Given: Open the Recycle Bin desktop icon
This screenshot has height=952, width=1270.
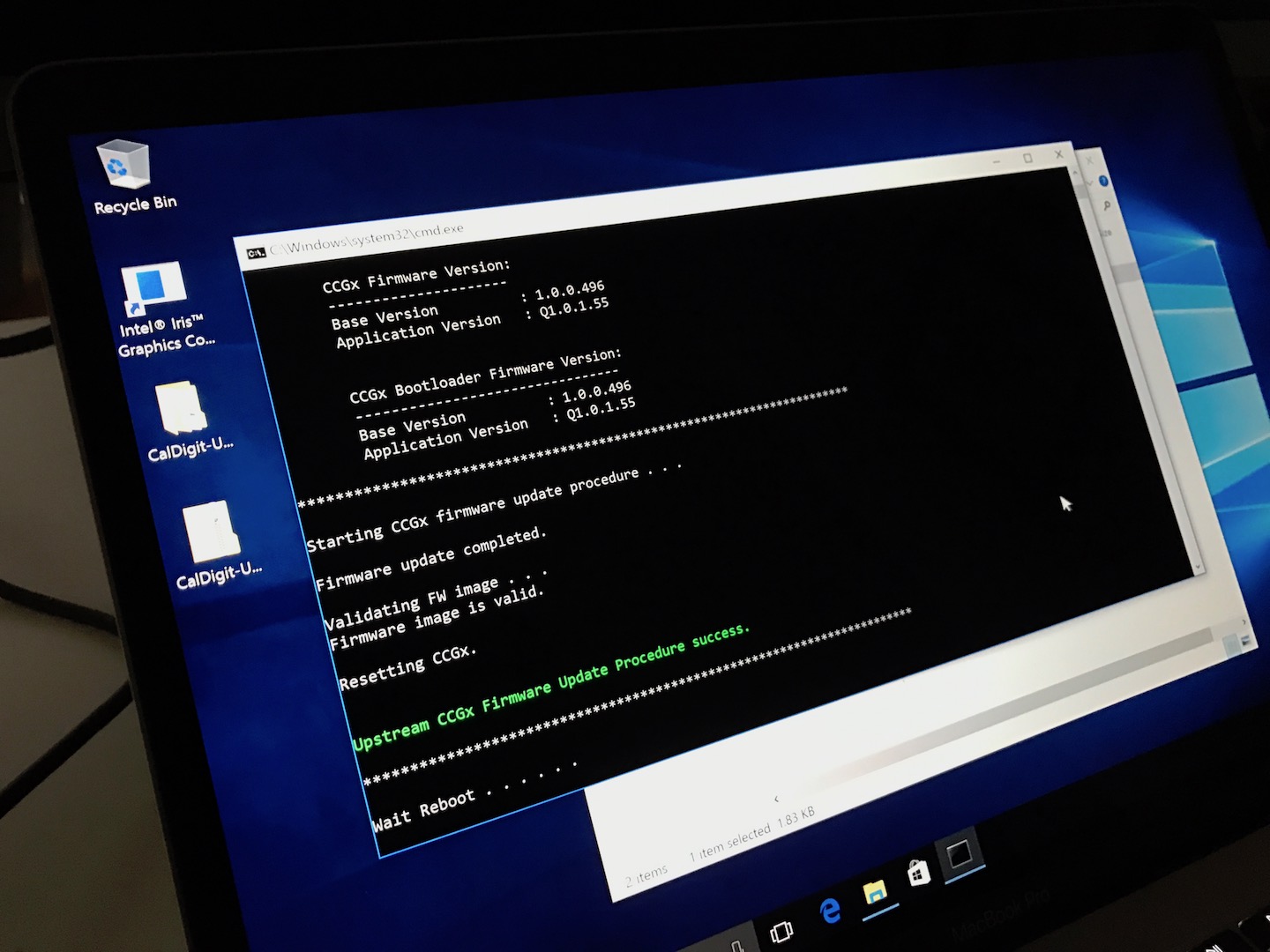Looking at the screenshot, I should [123, 166].
